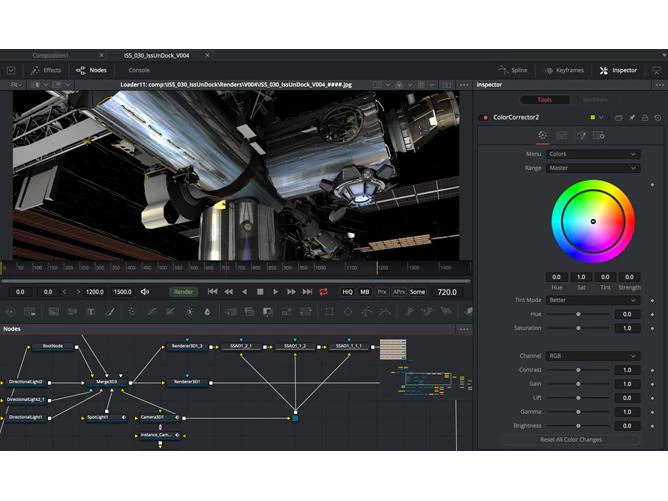The width and height of the screenshot is (668, 501).
Task: Toggle High Quality HiQ button
Action: [x=347, y=292]
